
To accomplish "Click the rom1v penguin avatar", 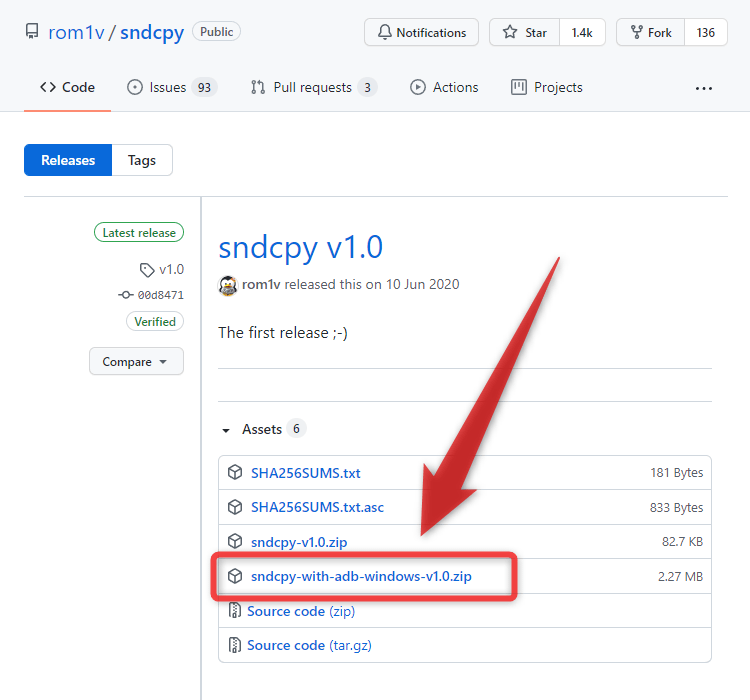I will (228, 285).
